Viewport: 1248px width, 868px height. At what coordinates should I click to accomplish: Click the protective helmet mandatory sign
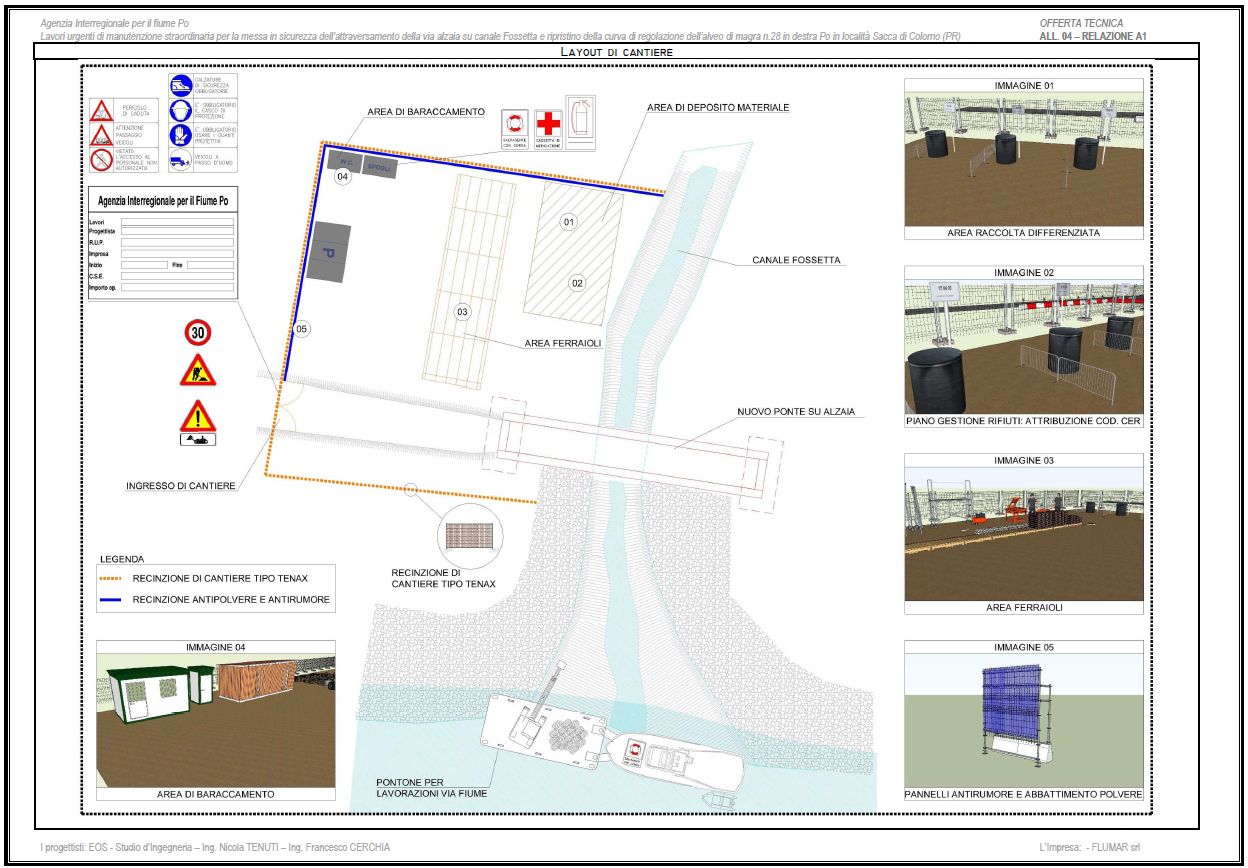181,110
